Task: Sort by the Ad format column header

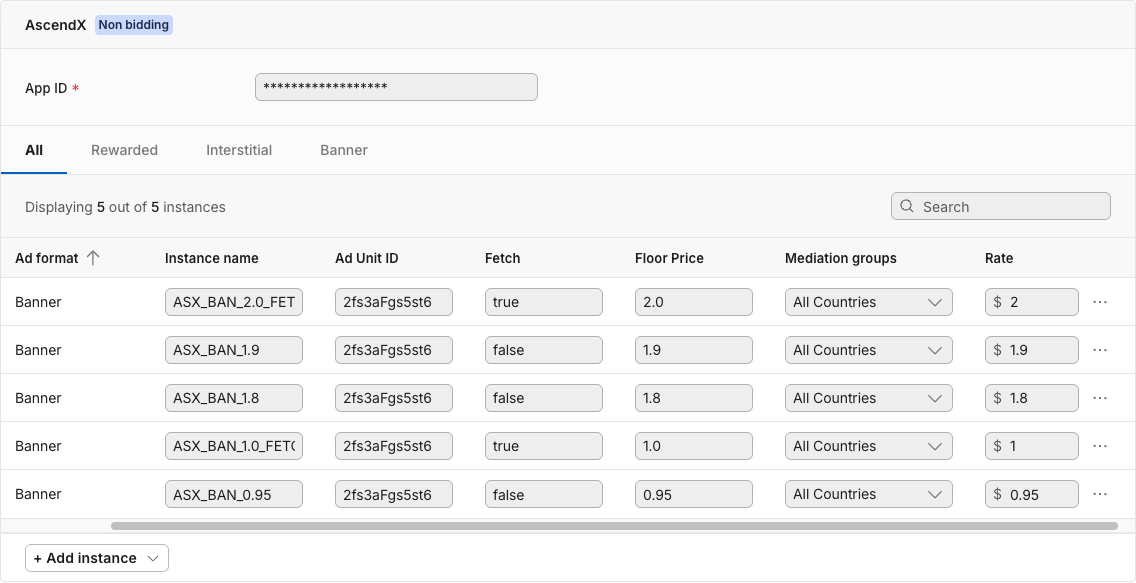Action: pos(46,258)
